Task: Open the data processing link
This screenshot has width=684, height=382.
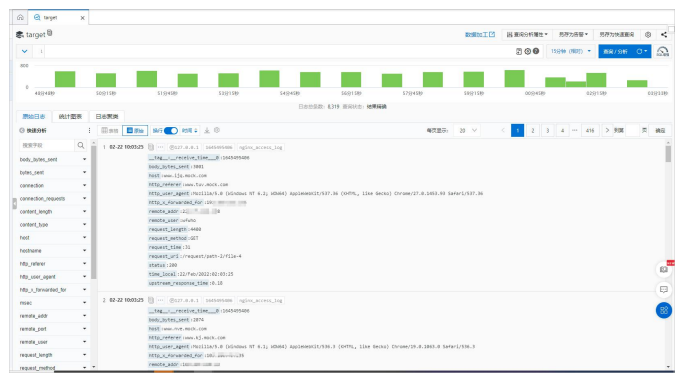Action: click(479, 34)
